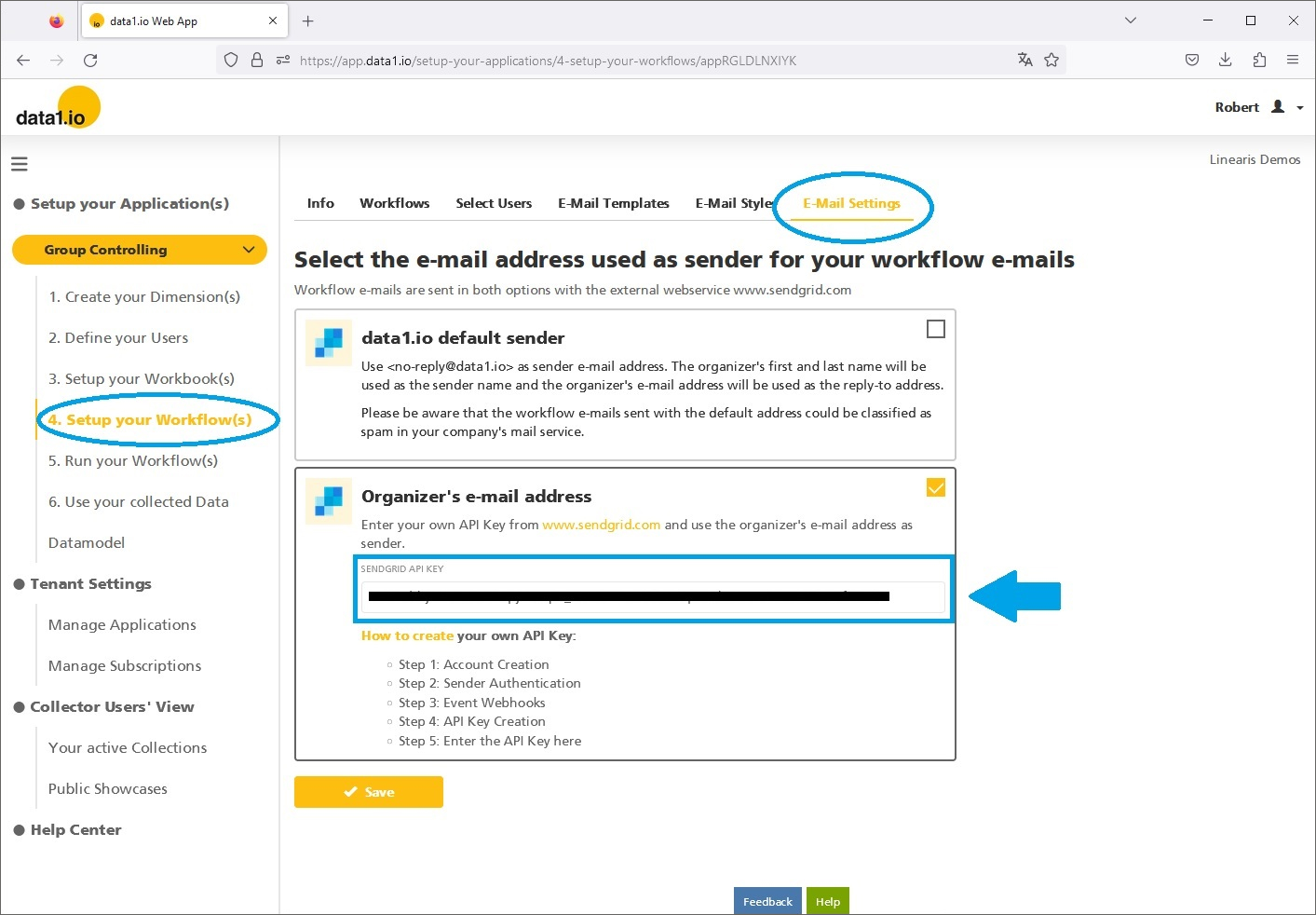Open the browser downloads icon

click(x=1226, y=60)
